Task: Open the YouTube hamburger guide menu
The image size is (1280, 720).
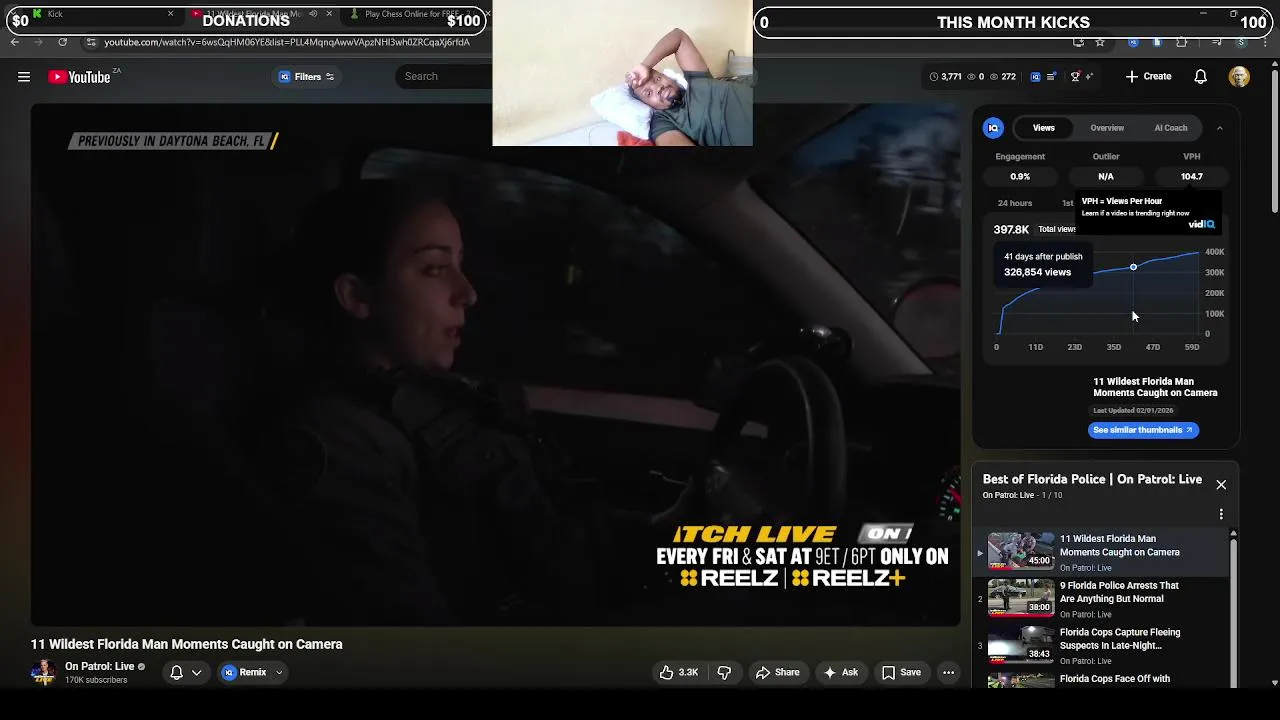Action: click(x=24, y=77)
